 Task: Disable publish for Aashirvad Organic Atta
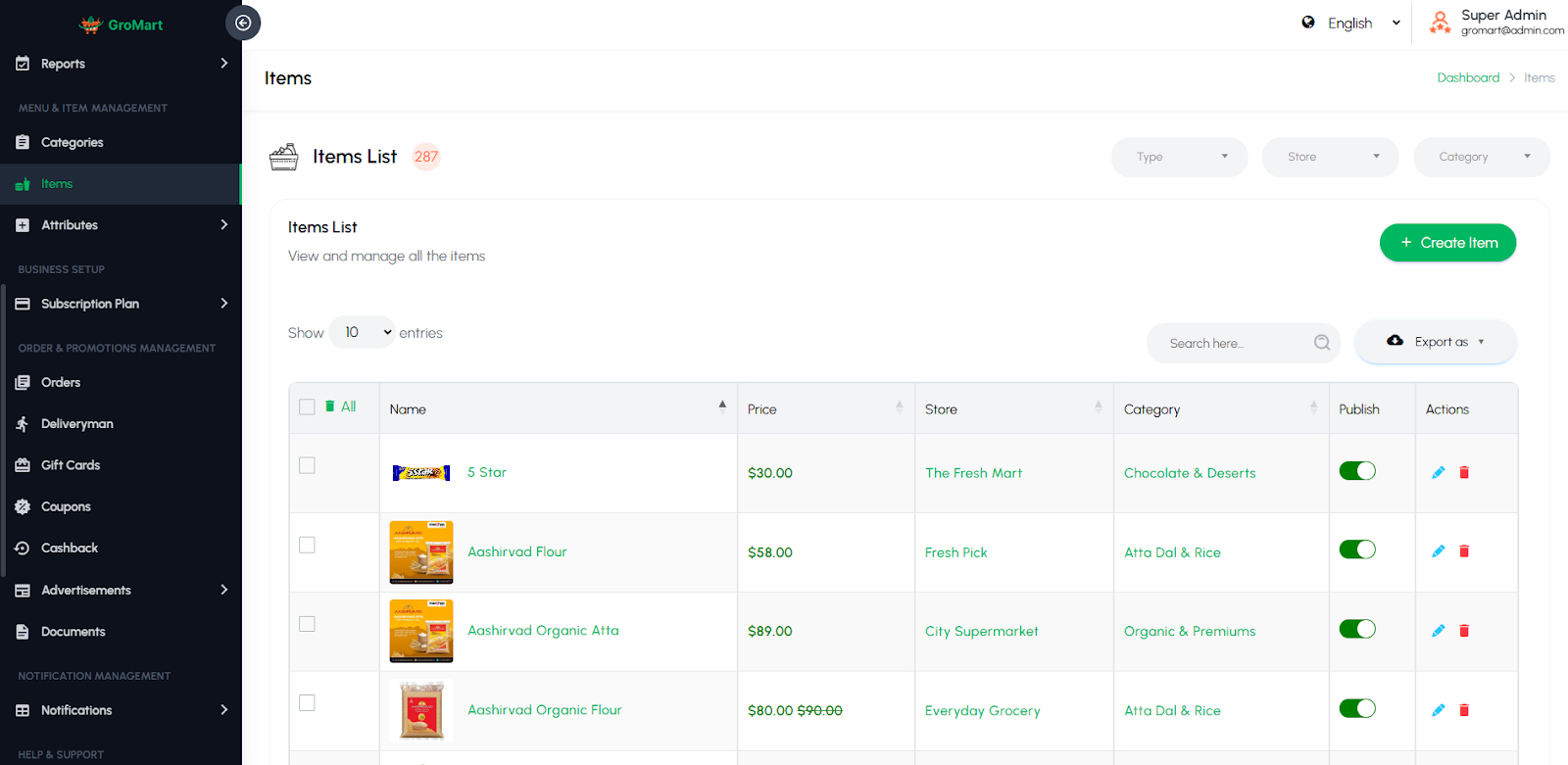click(1357, 630)
